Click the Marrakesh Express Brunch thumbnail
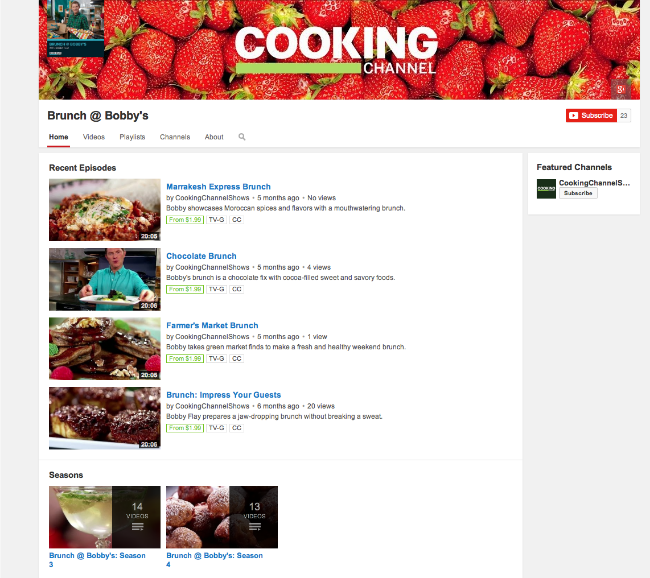This screenshot has width=650, height=578. click(104, 210)
